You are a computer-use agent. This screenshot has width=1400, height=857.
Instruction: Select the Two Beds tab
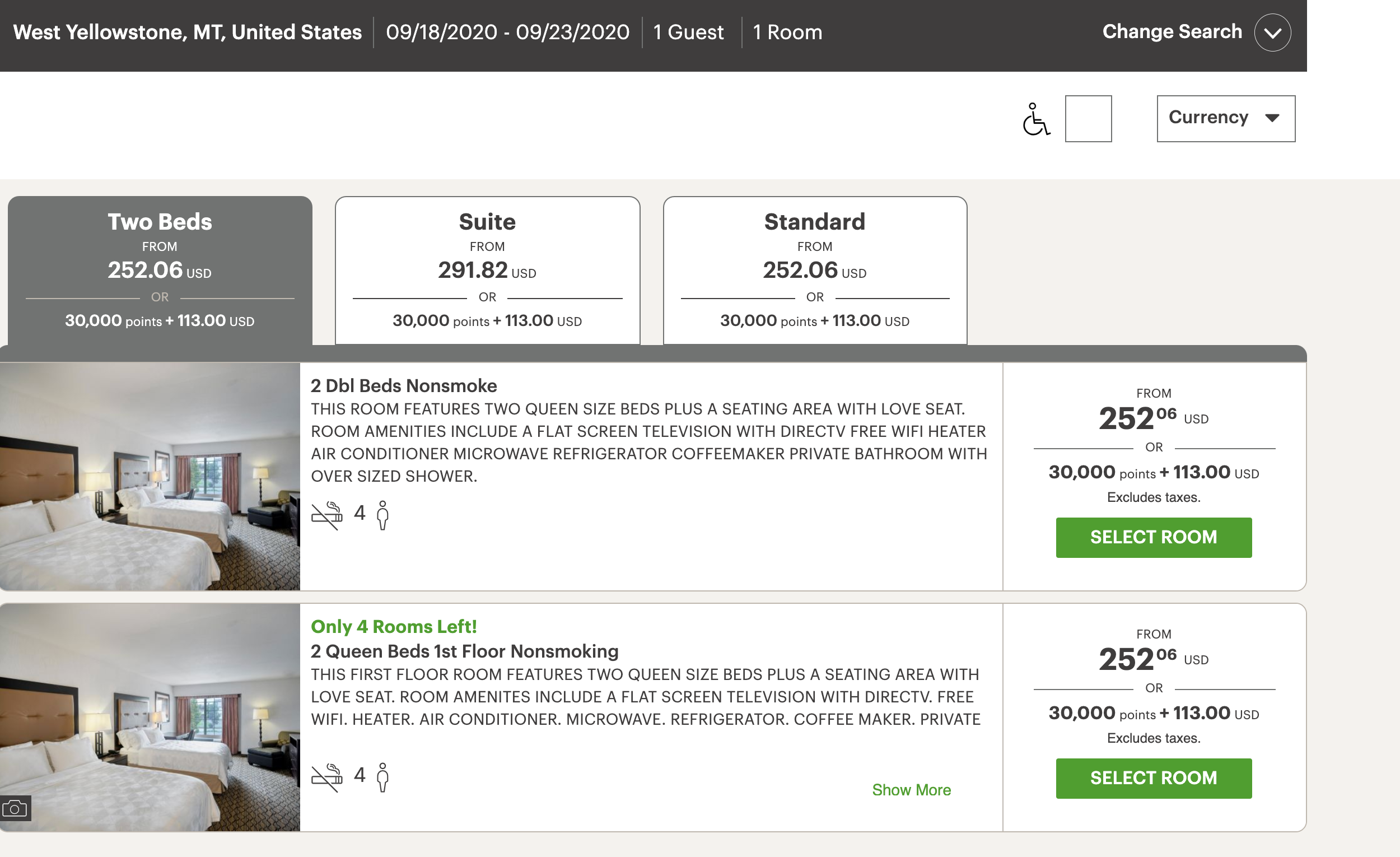(x=160, y=270)
